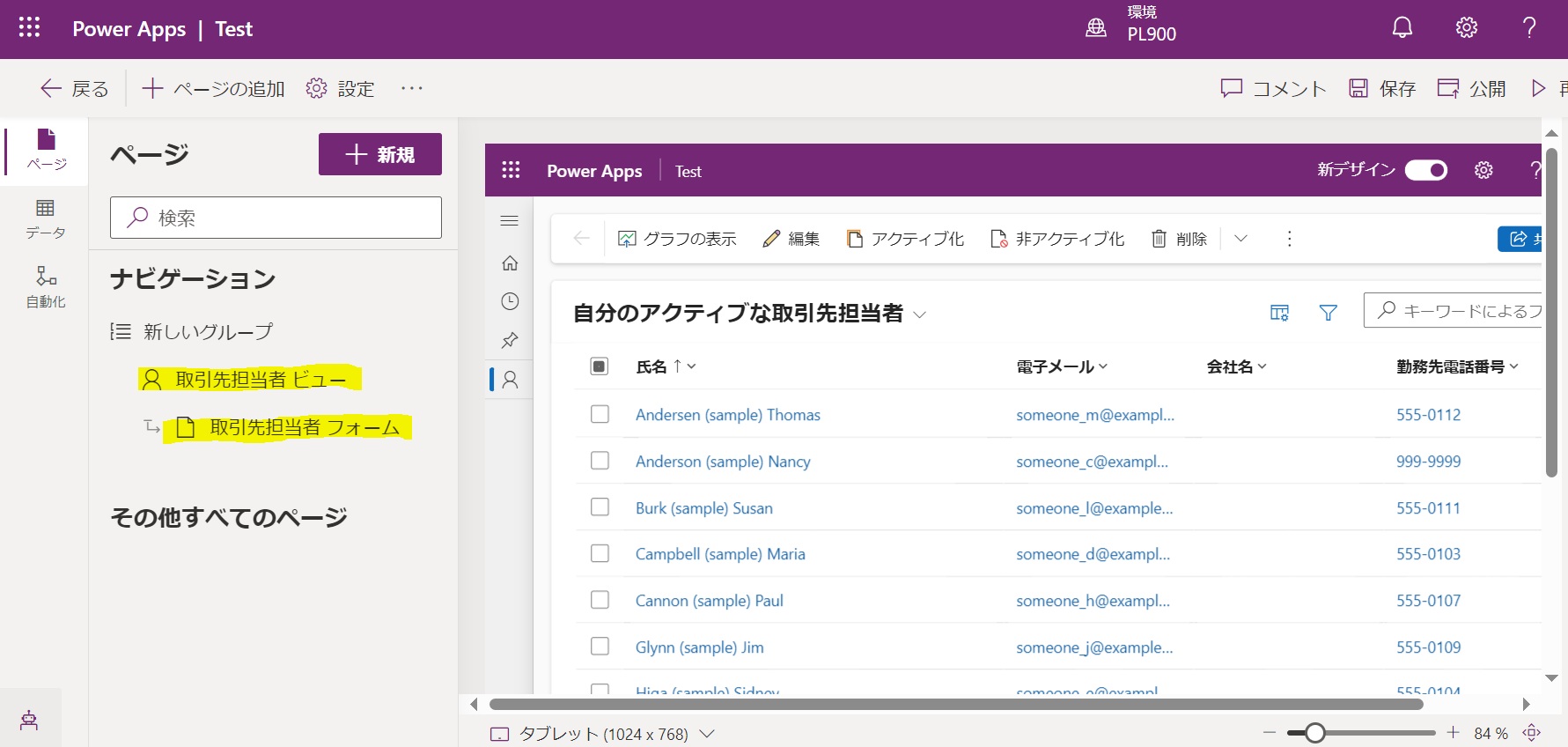1568x747 pixels.
Task: Check the Glynn (sample) Jim row checkbox
Action: pos(600,647)
